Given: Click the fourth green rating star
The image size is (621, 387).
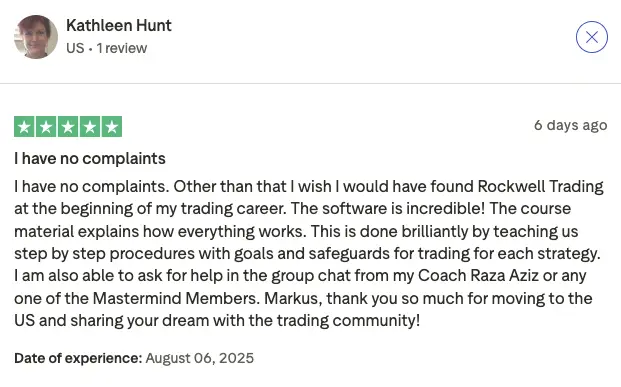Looking at the screenshot, I should tap(90, 127).
